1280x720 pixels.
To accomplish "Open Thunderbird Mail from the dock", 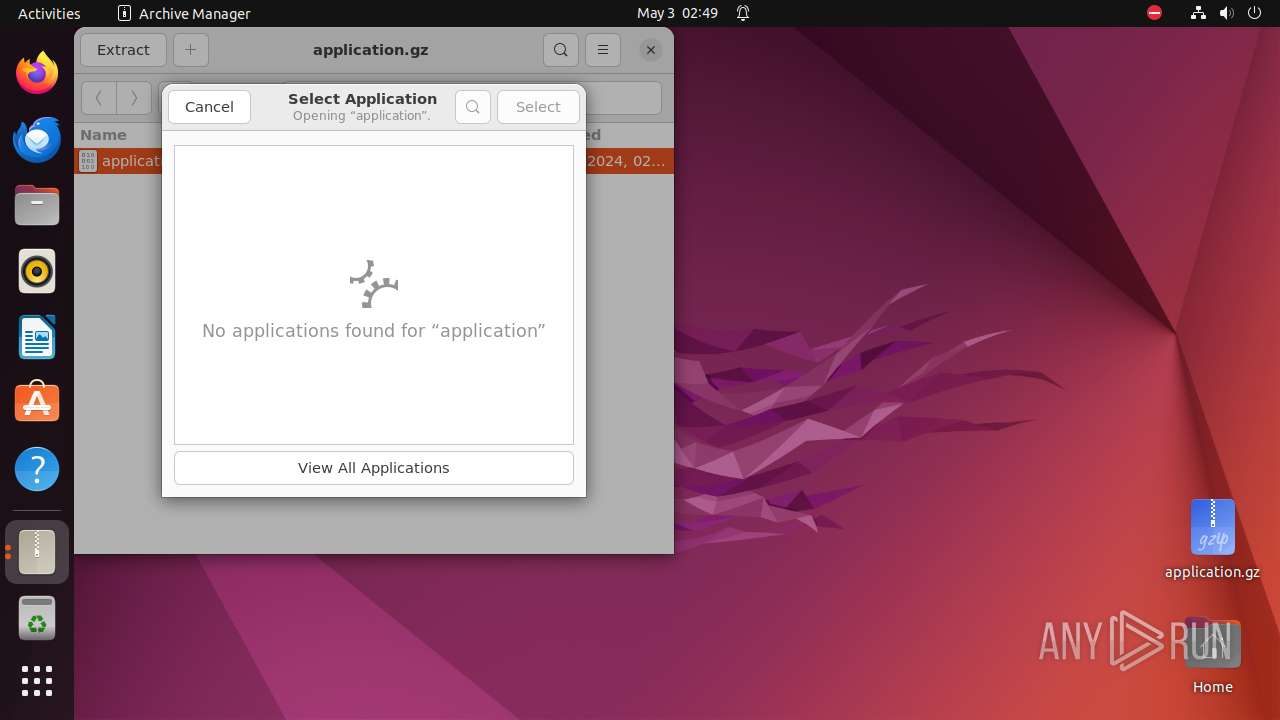I will [37, 139].
